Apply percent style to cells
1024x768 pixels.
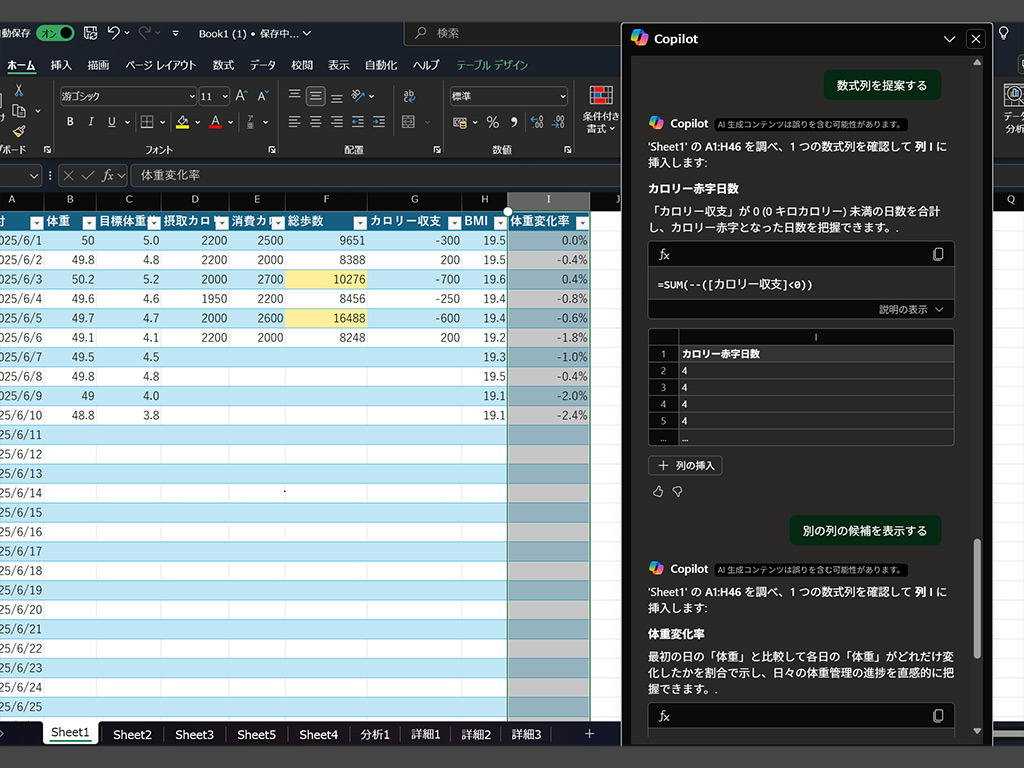pos(492,122)
